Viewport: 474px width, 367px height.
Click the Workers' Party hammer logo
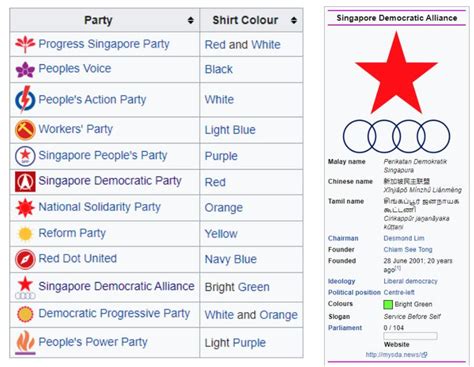pyautogui.click(x=25, y=130)
